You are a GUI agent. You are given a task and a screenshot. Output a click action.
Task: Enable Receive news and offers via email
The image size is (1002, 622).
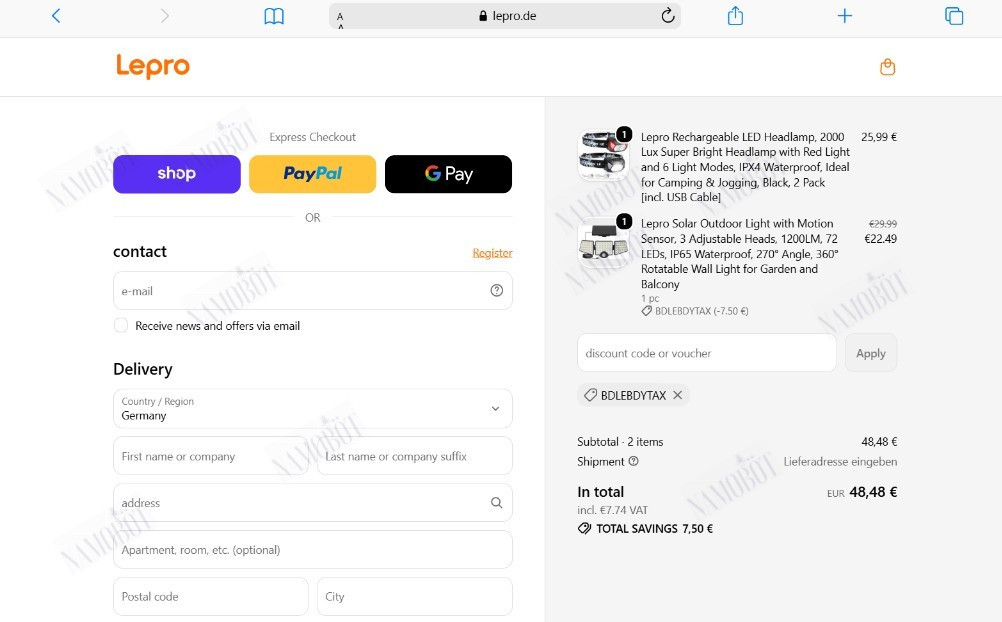coord(121,325)
